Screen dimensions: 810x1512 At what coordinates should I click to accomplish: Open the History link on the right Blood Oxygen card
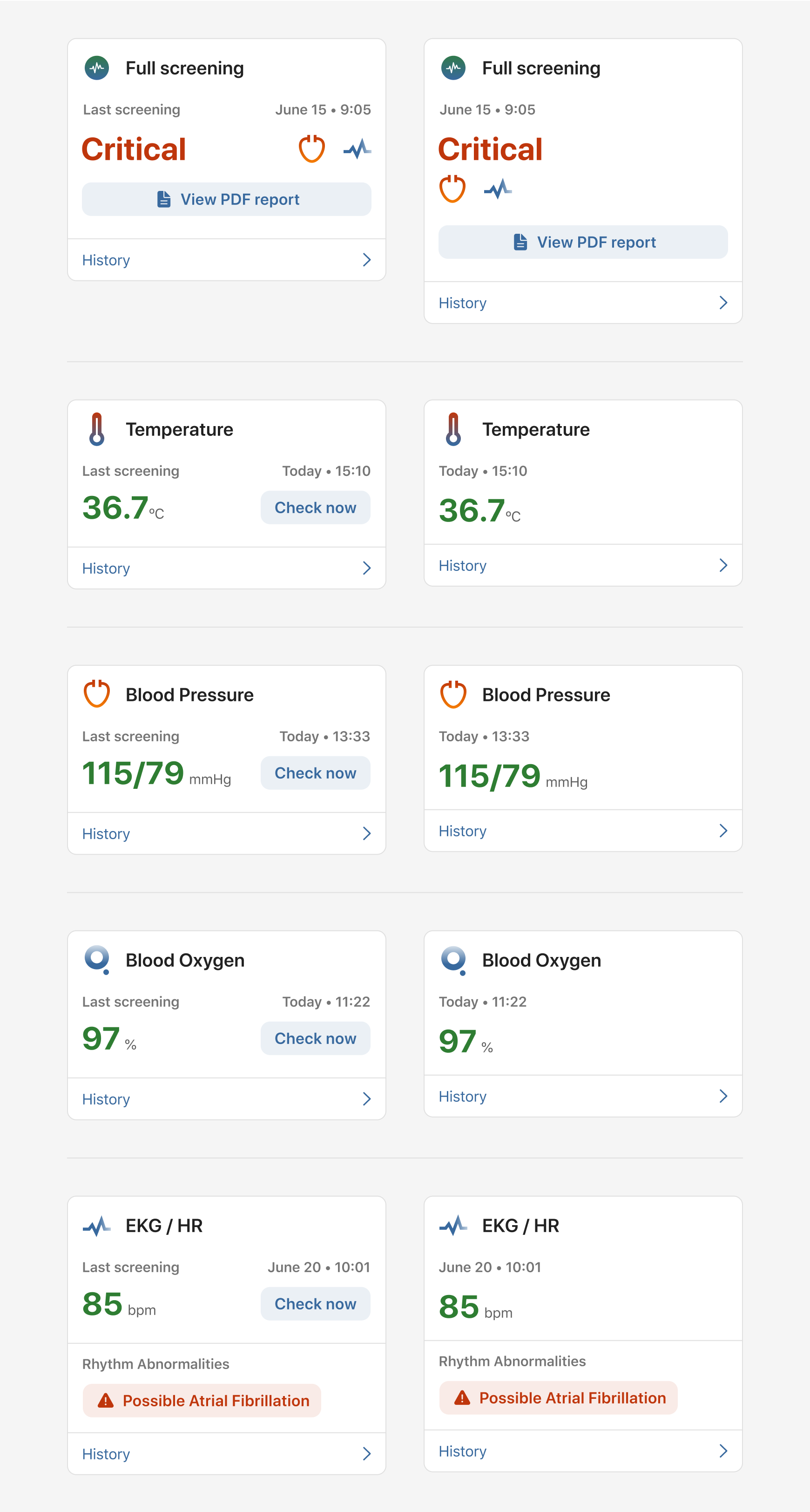point(463,1097)
